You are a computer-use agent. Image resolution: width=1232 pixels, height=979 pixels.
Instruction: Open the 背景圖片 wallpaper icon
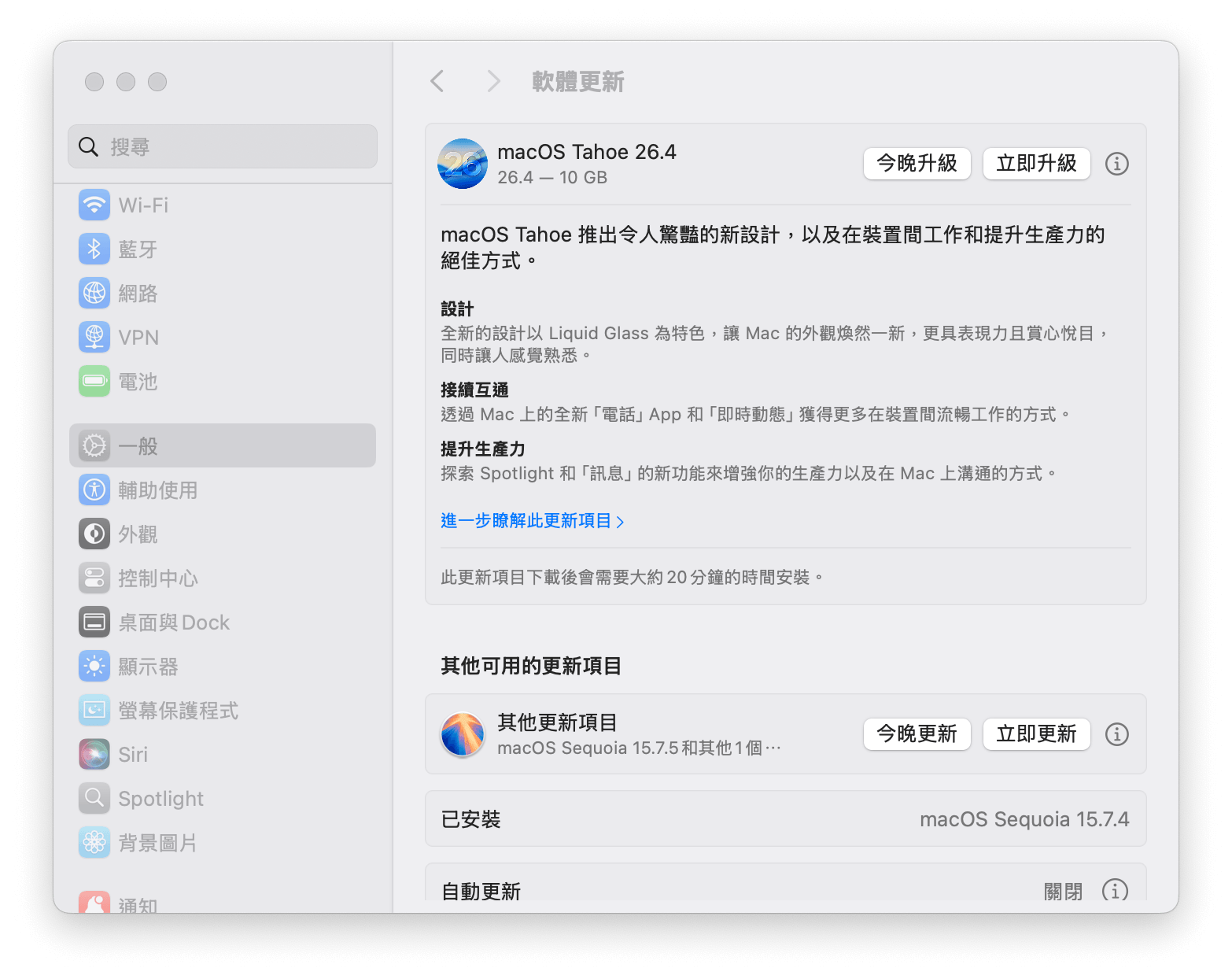coord(94,843)
